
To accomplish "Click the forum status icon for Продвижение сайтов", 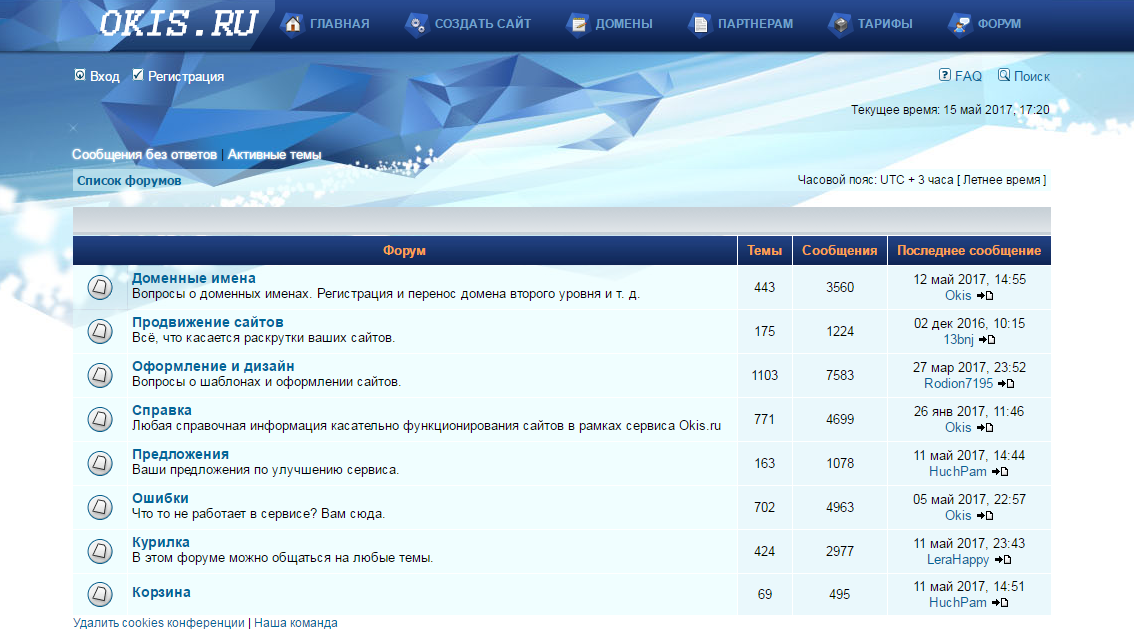I will [x=100, y=331].
